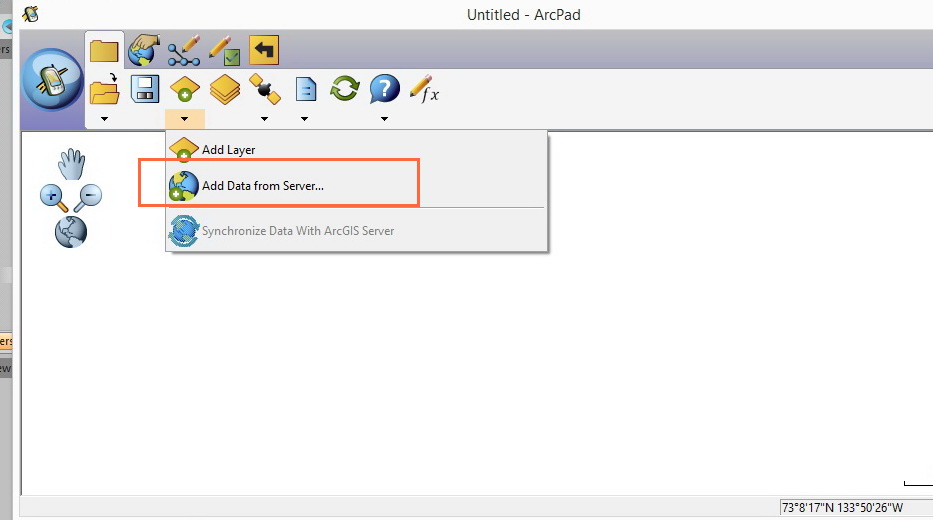Click Synchronize Data With ArcGIS Server item
Screen dimensions: 933x520
click(x=356, y=231)
